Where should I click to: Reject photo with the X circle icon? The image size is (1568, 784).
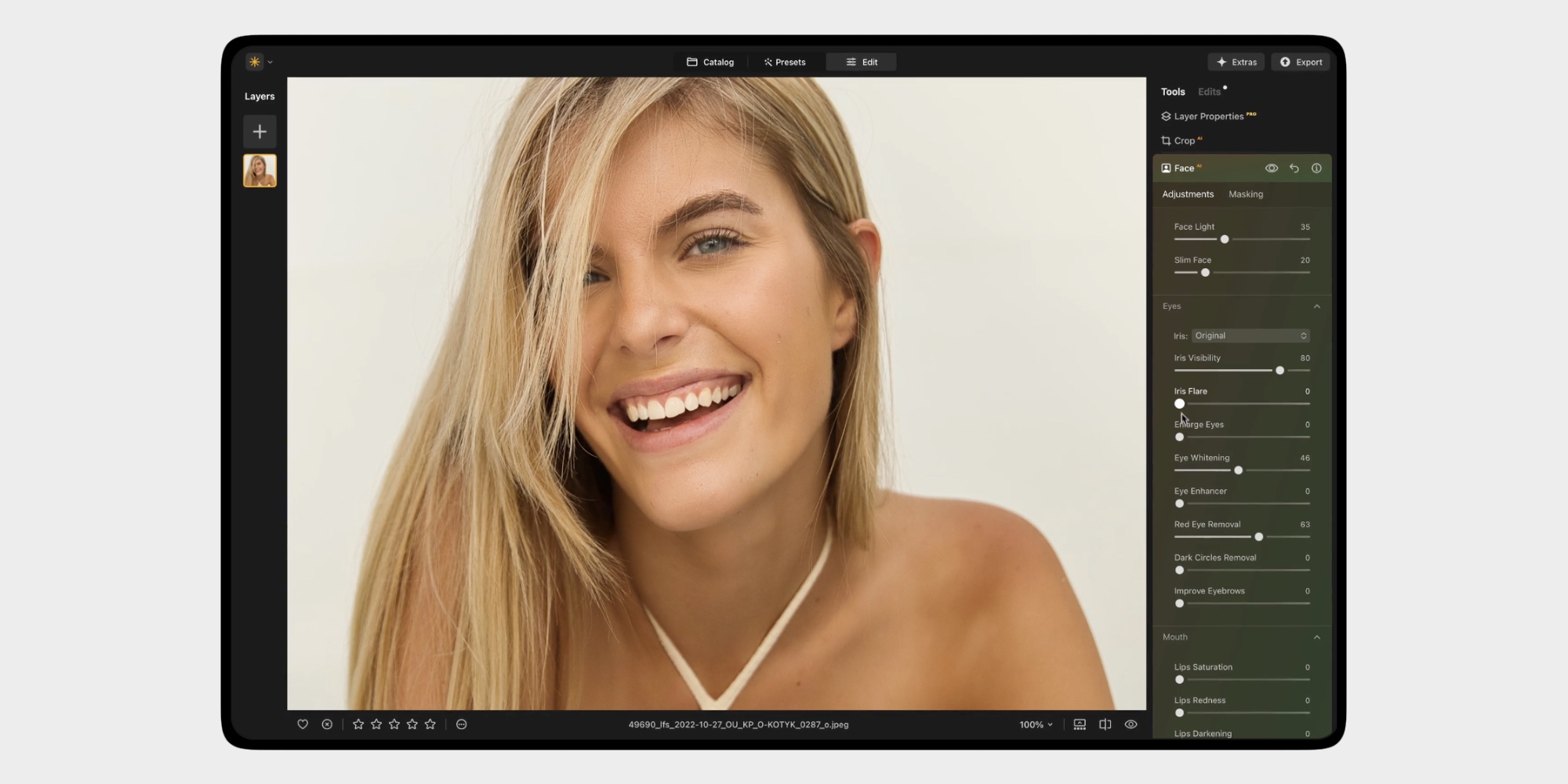point(327,724)
